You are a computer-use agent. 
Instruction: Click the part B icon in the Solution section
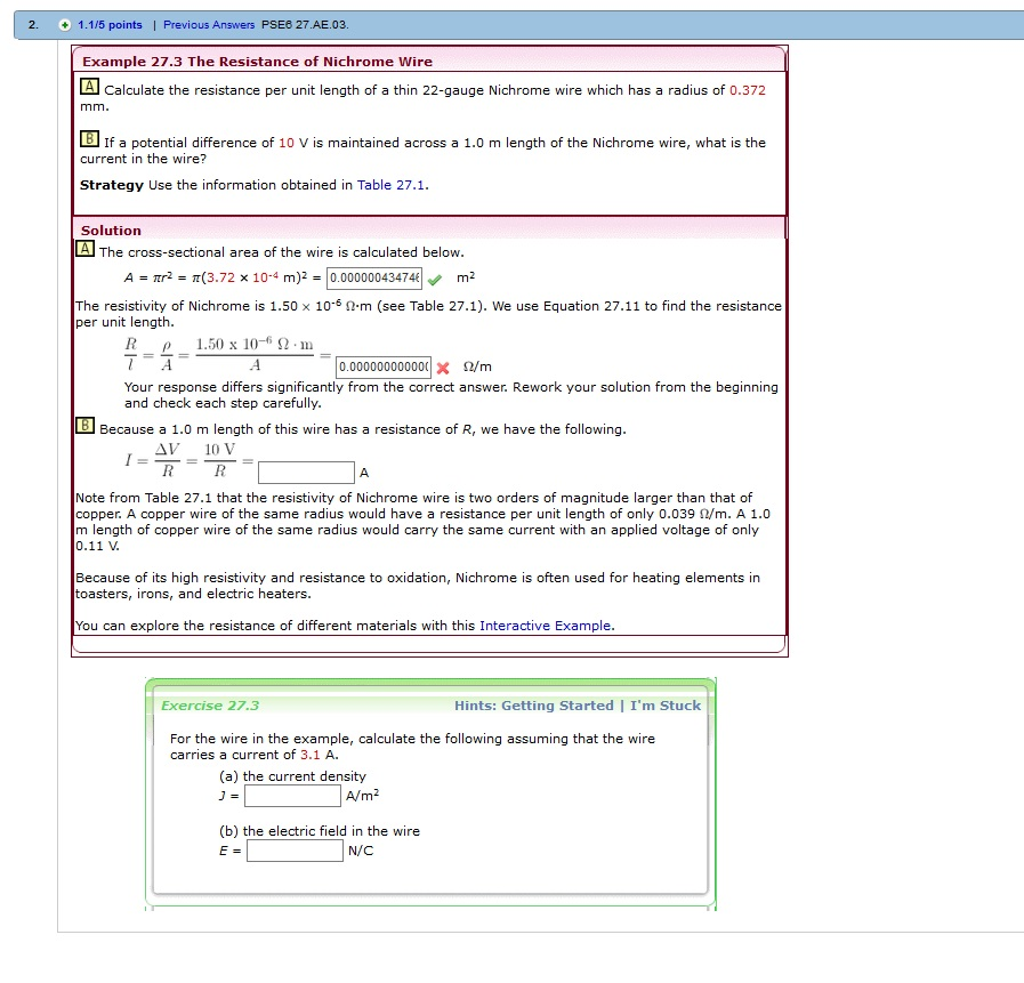point(85,425)
